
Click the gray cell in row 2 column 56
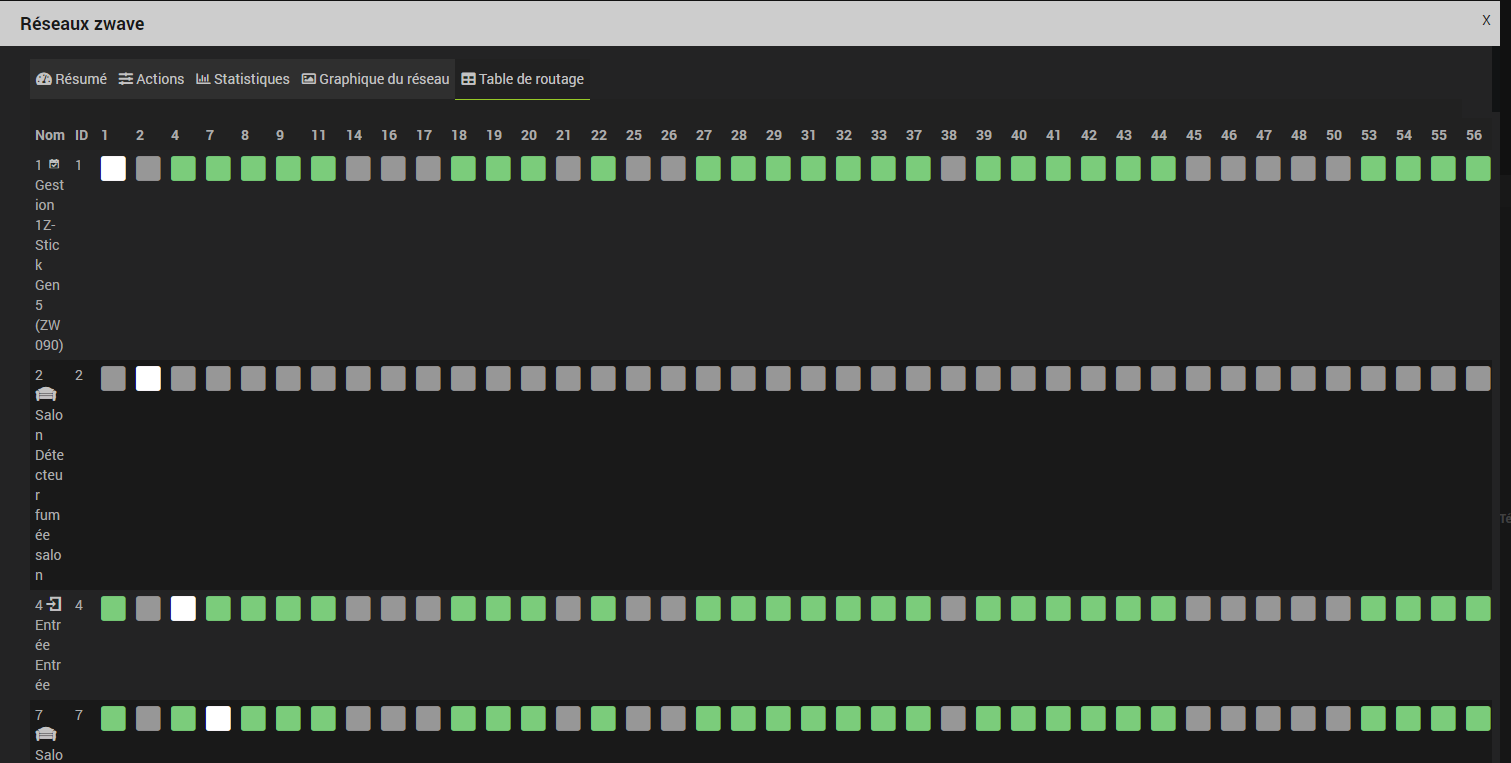(x=1478, y=378)
